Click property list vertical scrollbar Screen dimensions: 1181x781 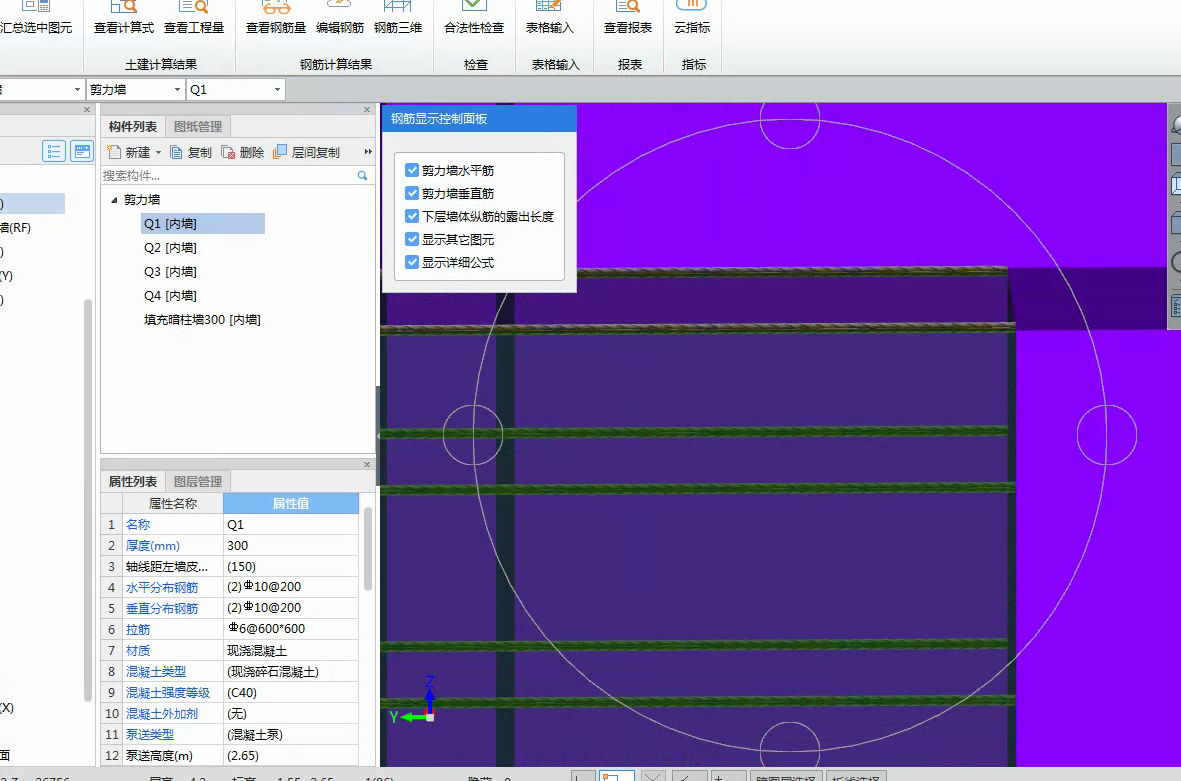pyautogui.click(x=368, y=550)
